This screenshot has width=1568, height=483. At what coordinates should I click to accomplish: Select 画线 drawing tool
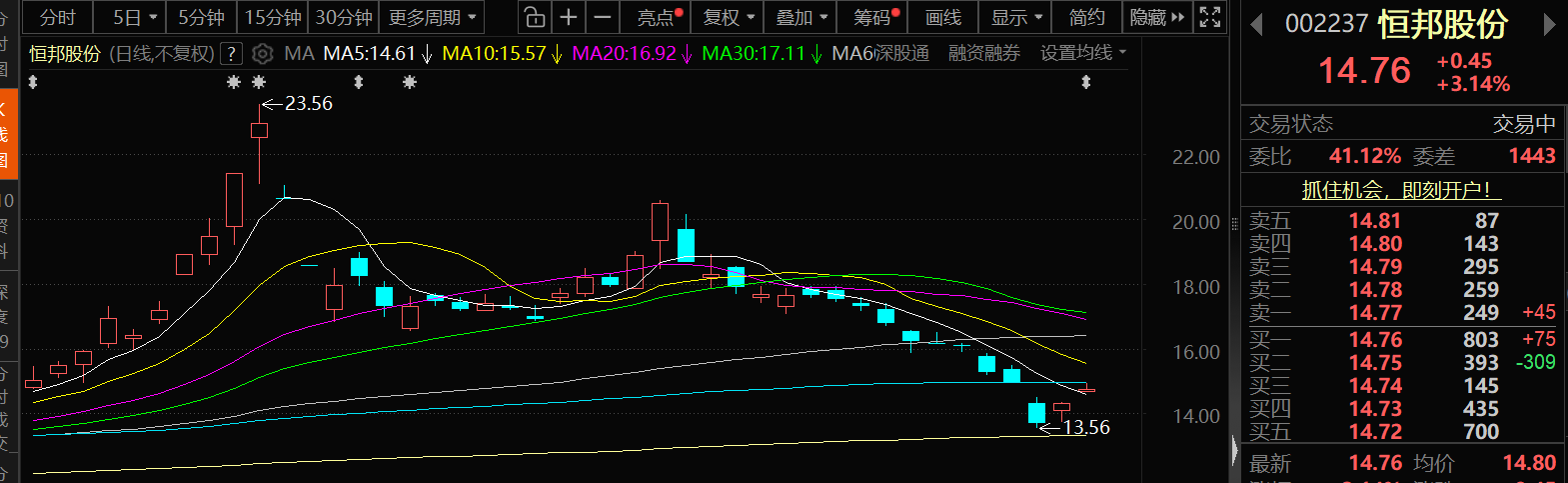(942, 17)
